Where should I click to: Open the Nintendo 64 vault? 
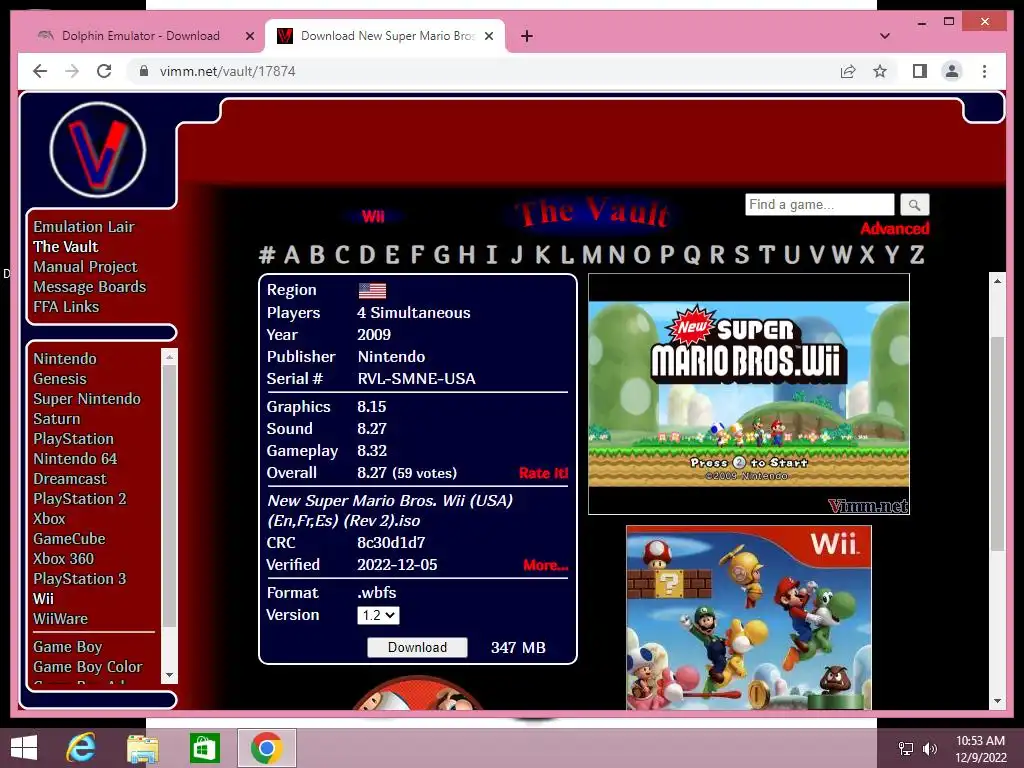pyautogui.click(x=75, y=459)
